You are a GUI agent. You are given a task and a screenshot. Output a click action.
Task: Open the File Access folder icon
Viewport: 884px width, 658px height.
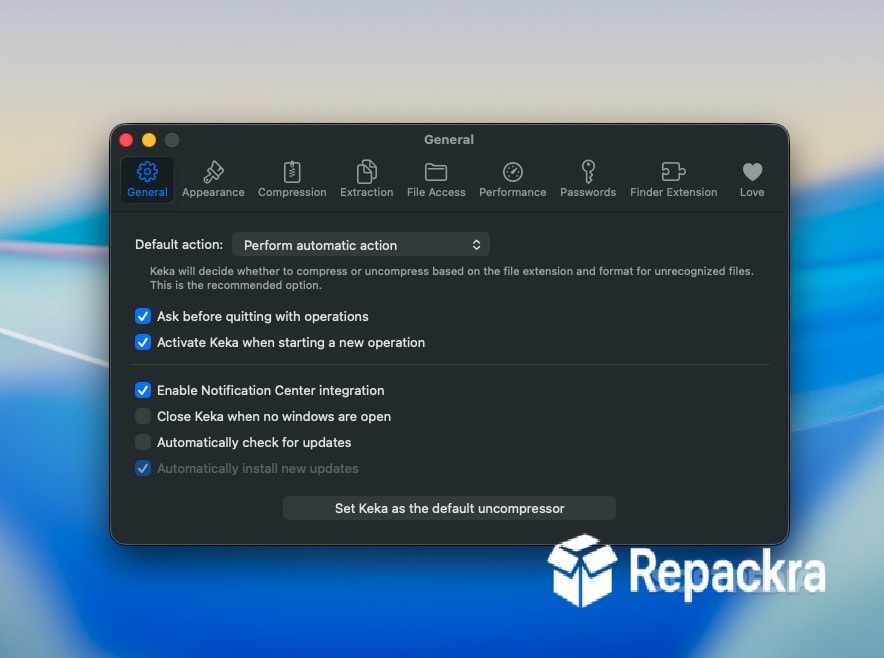click(436, 172)
